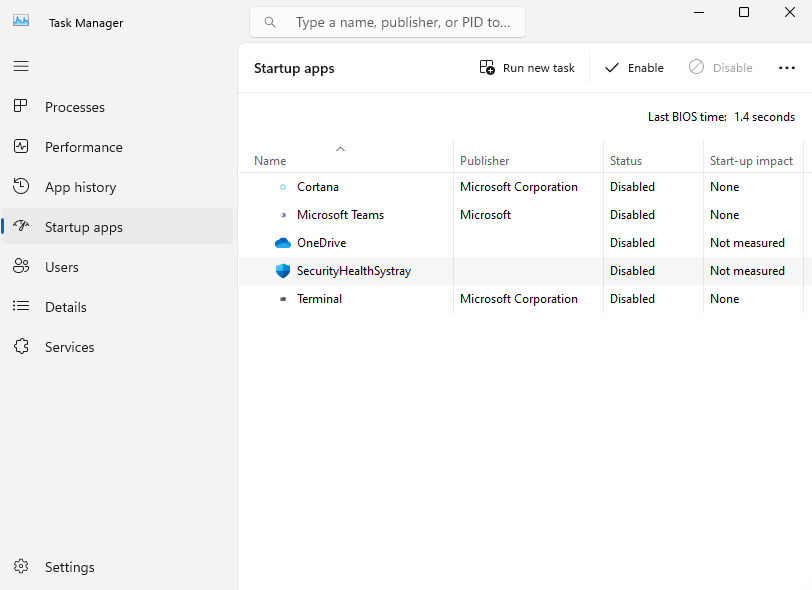Sort by the Name column header
The height and width of the screenshot is (590, 812).
(270, 161)
